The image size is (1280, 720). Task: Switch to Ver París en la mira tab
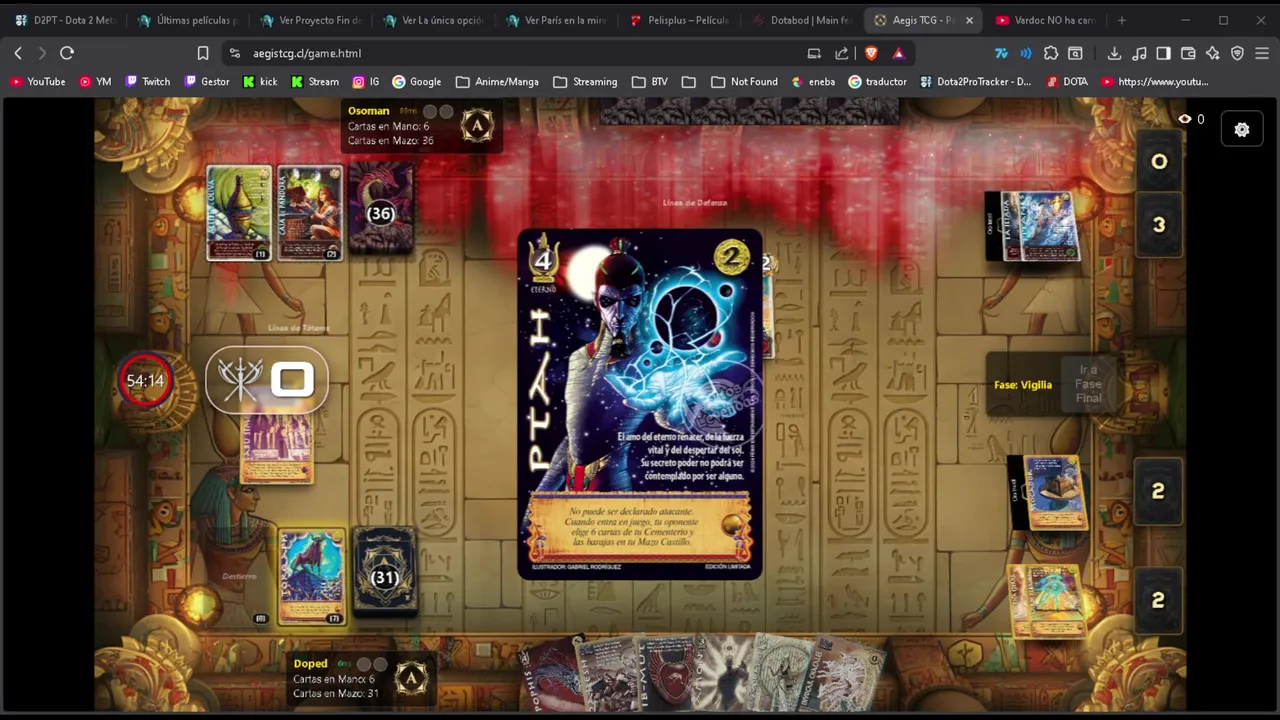556,20
